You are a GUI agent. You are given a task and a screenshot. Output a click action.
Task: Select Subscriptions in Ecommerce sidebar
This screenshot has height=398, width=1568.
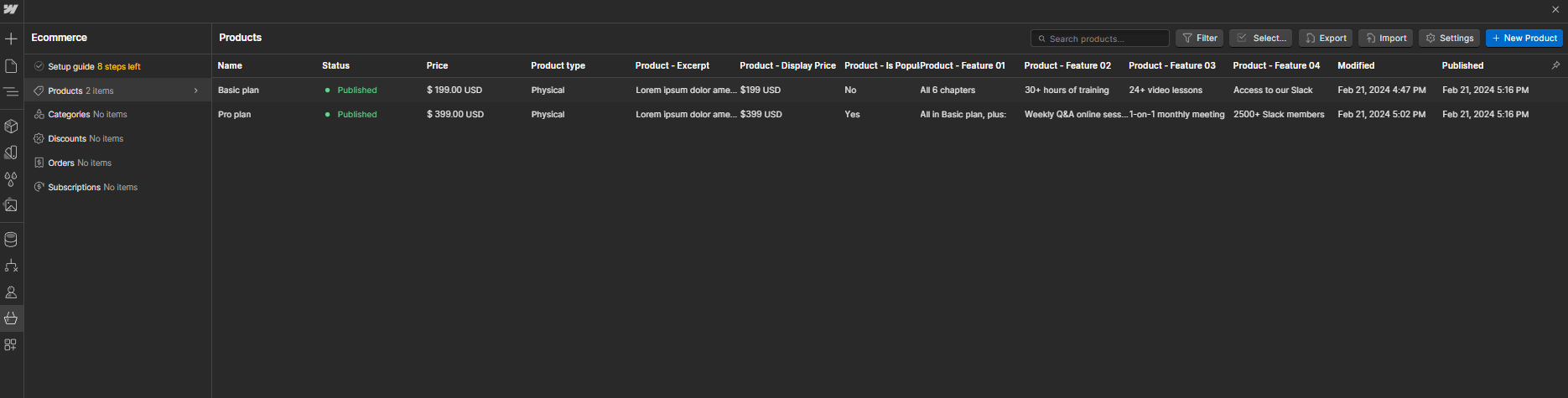pos(117,187)
